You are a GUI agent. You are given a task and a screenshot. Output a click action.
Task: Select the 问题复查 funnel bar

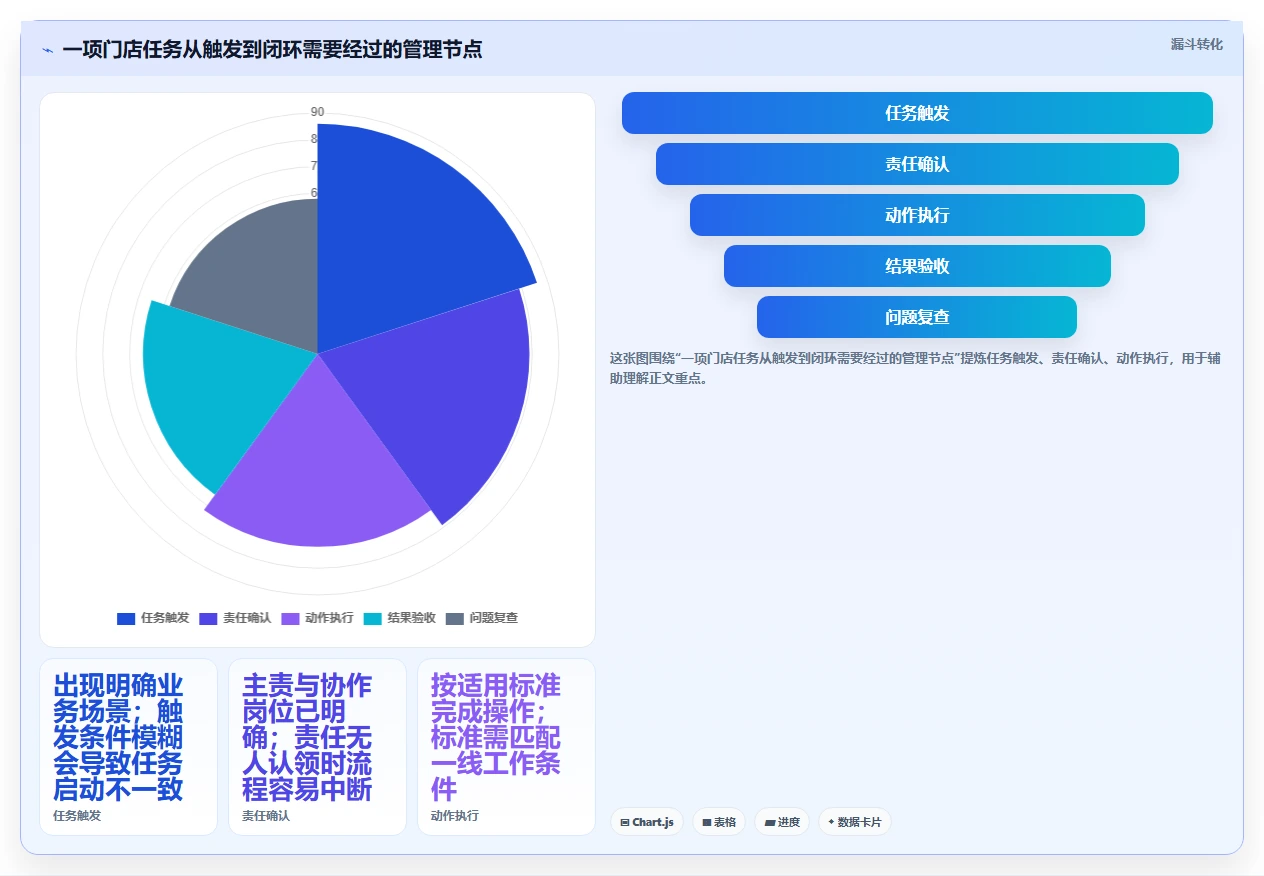coord(917,317)
